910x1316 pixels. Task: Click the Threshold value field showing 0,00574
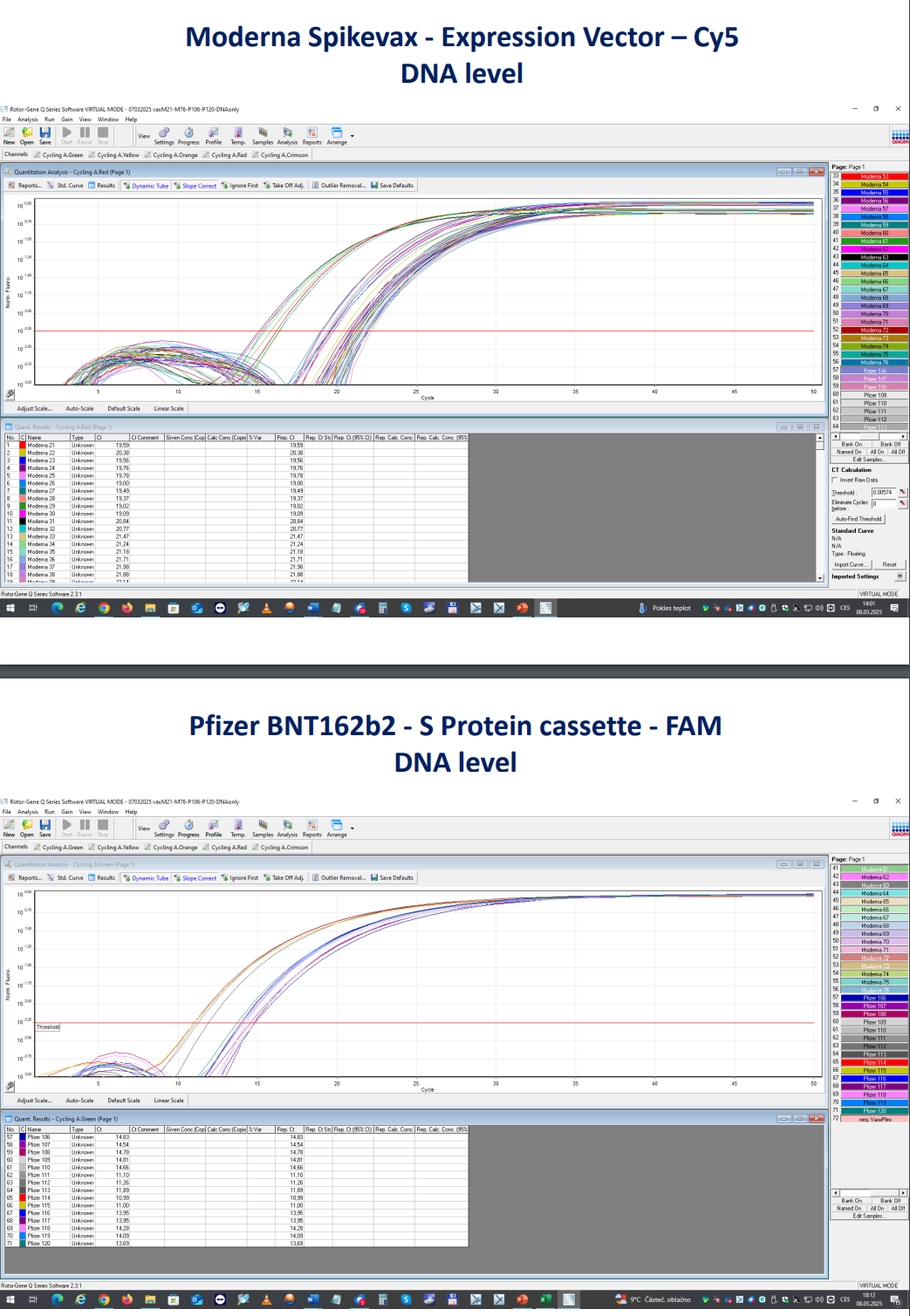(884, 493)
